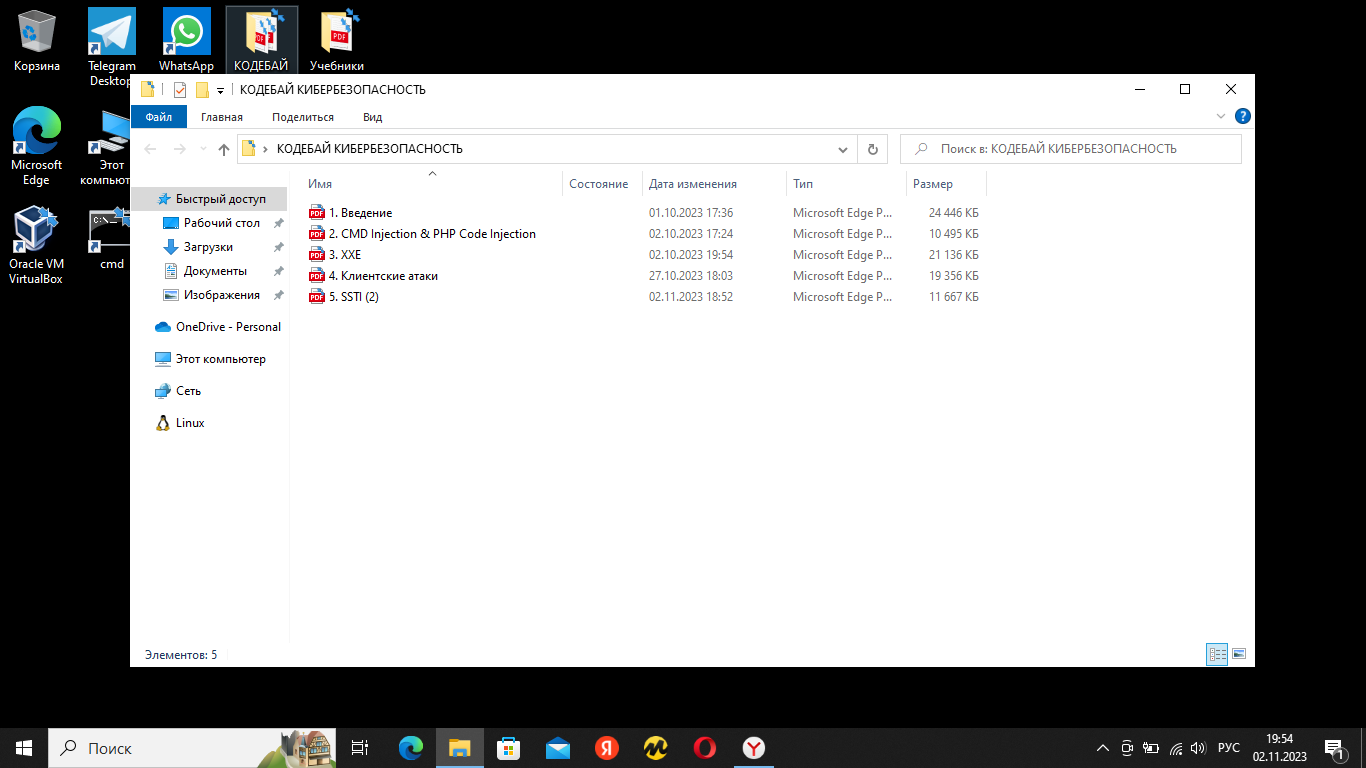This screenshot has width=1366, height=768.
Task: Launch Opera browser from the taskbar
Action: (x=705, y=748)
